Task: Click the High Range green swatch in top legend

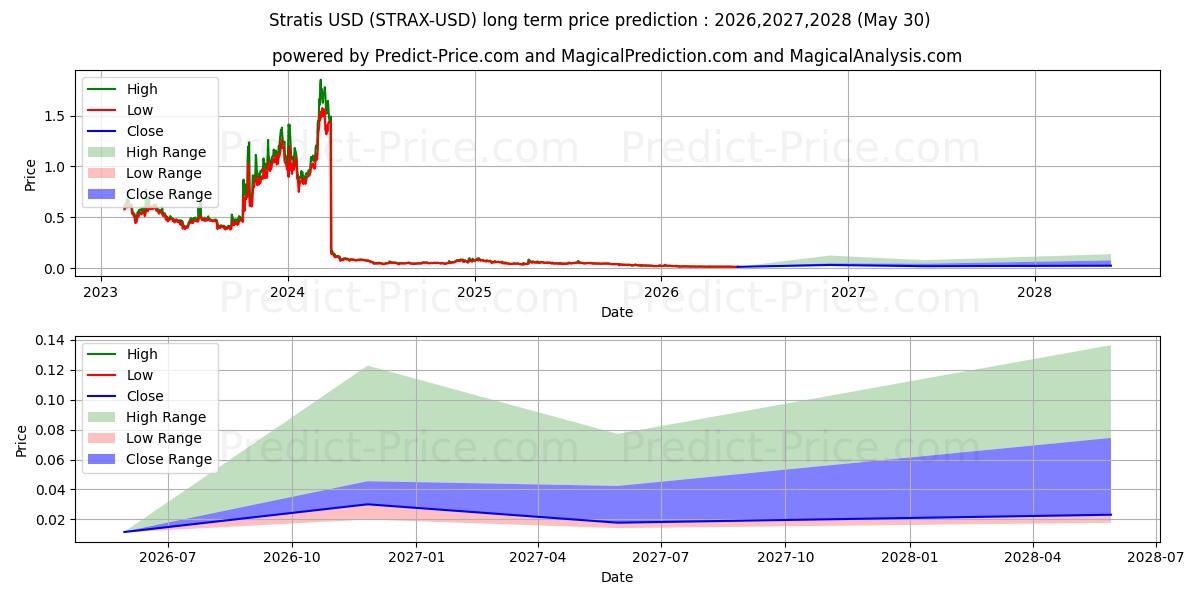Action: click(104, 153)
